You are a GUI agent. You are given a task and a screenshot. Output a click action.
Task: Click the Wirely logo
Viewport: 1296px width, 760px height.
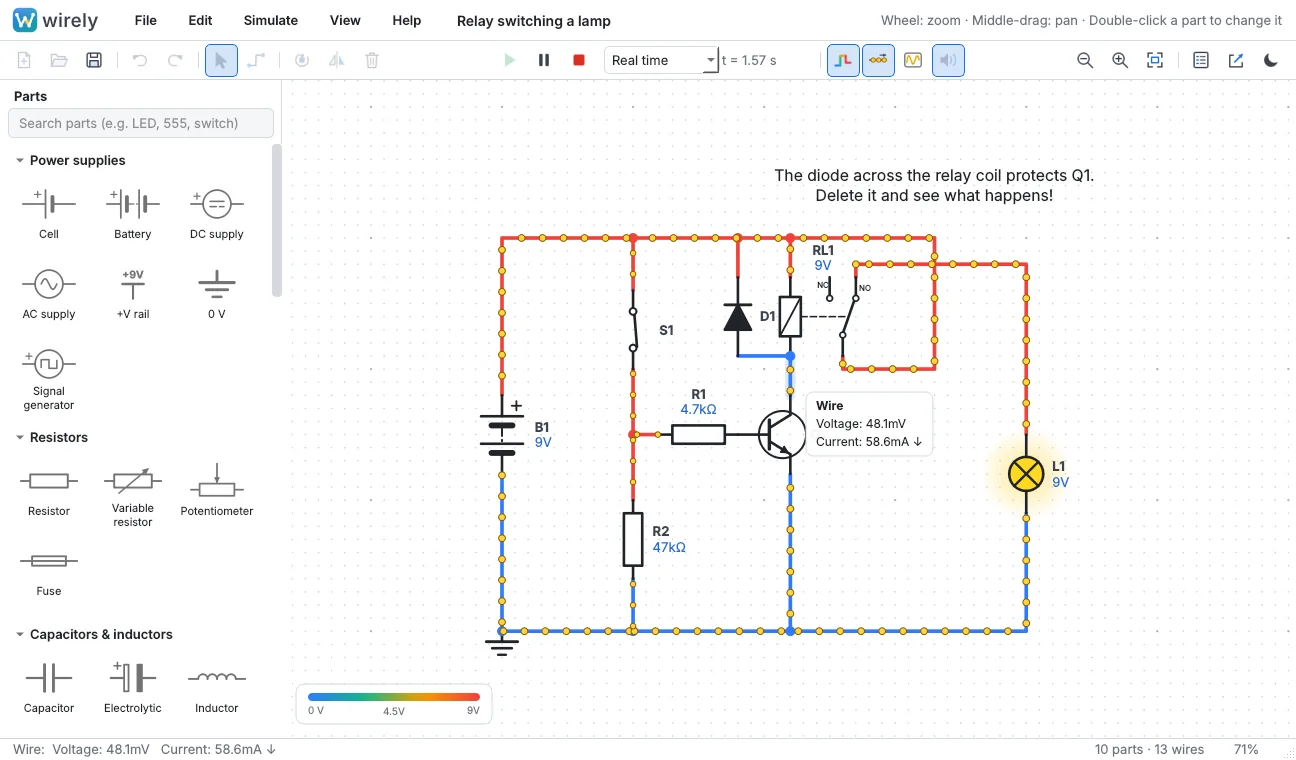click(56, 20)
